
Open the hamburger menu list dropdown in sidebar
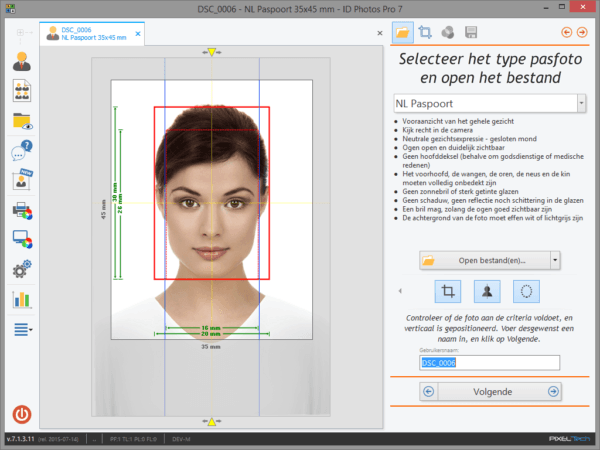coord(23,329)
